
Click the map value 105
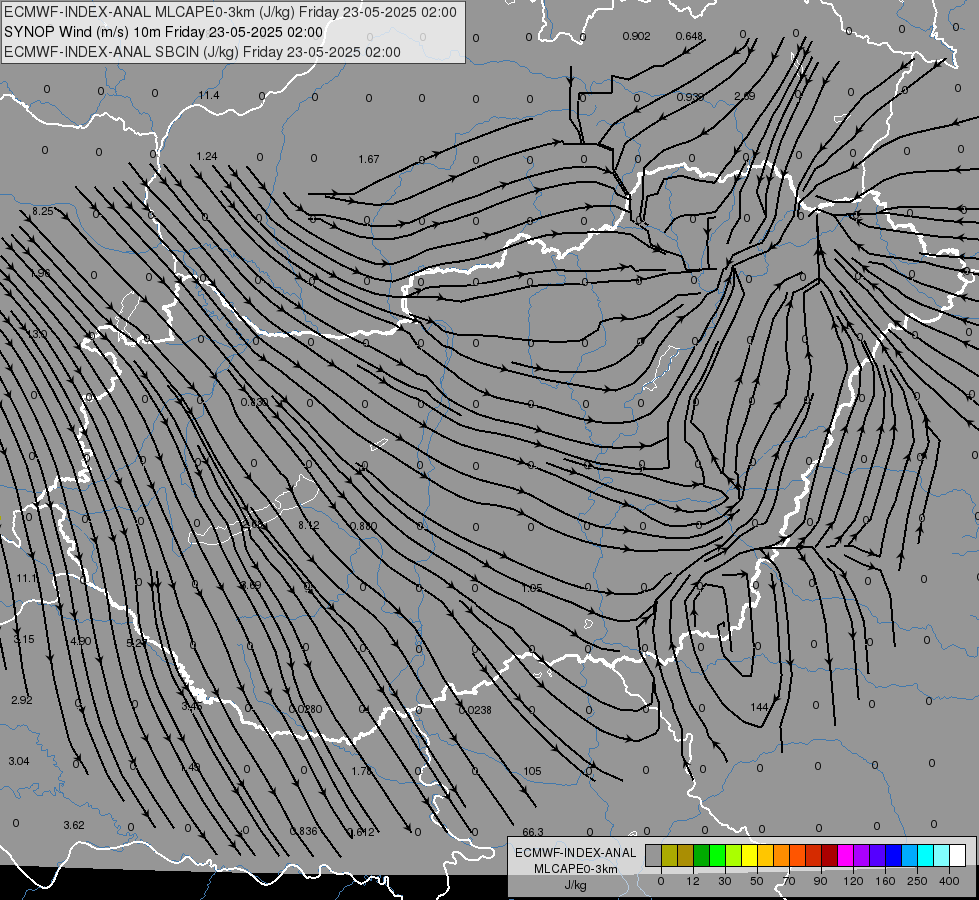pyautogui.click(x=532, y=771)
